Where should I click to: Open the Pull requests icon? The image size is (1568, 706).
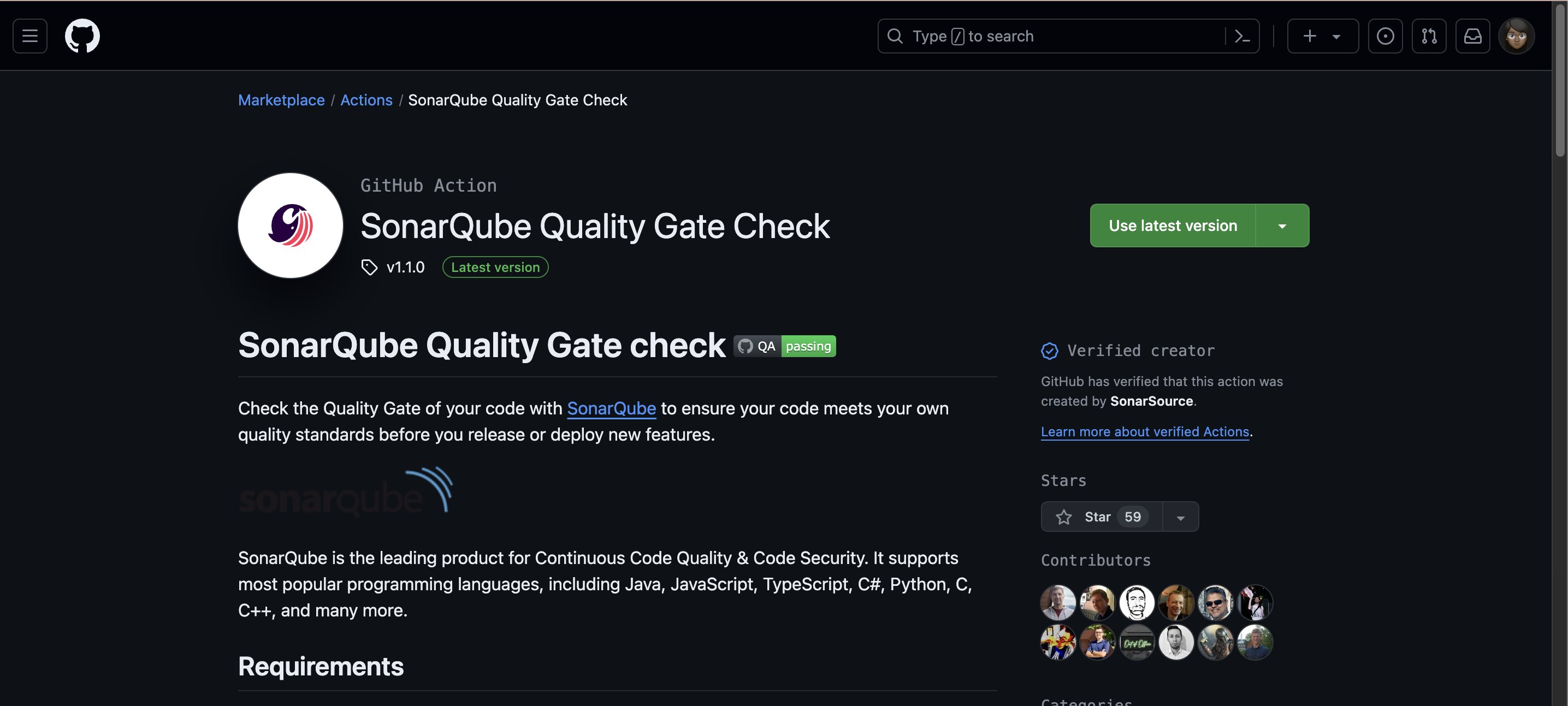(x=1429, y=37)
